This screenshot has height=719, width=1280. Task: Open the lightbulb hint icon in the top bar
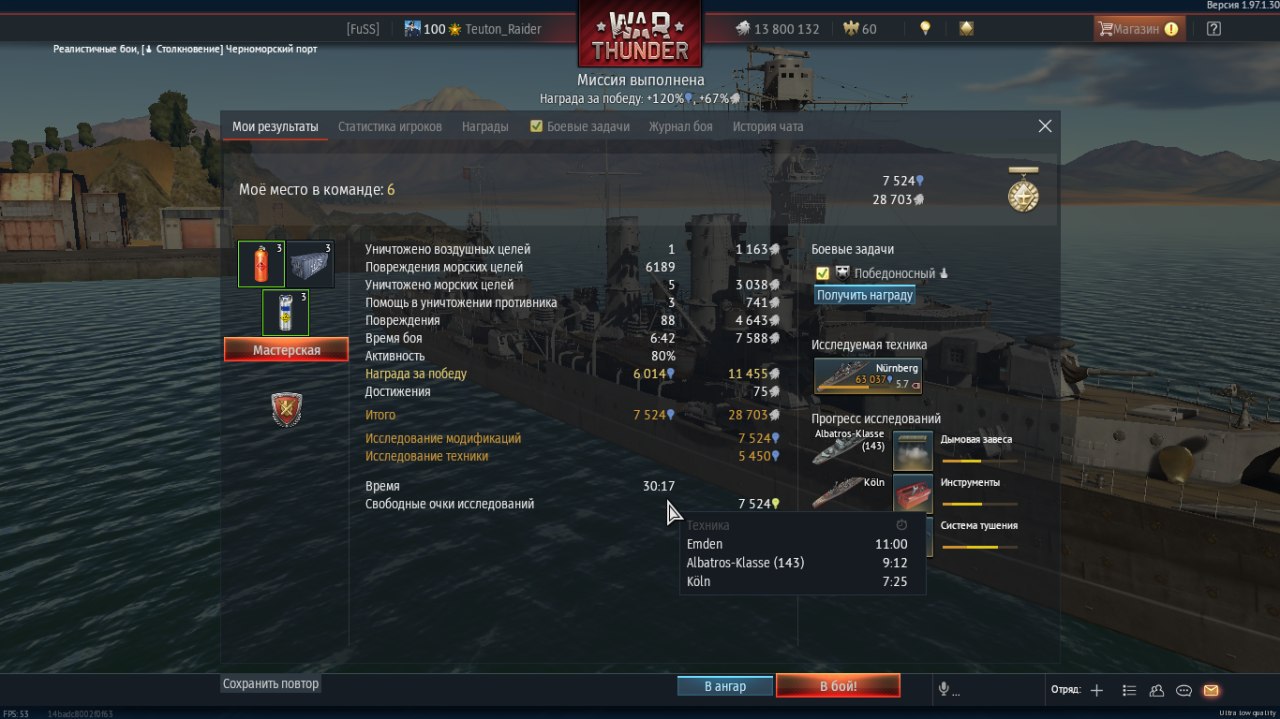925,29
